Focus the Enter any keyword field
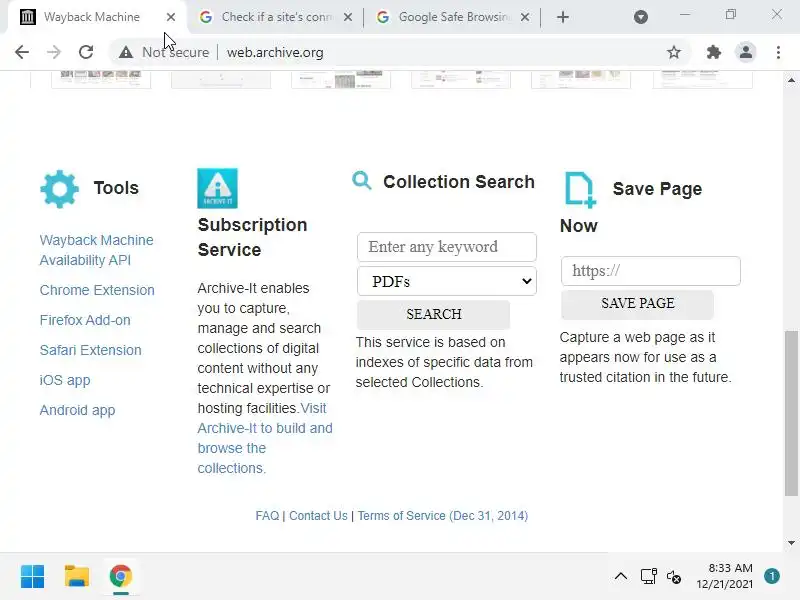The image size is (800, 600). (446, 247)
